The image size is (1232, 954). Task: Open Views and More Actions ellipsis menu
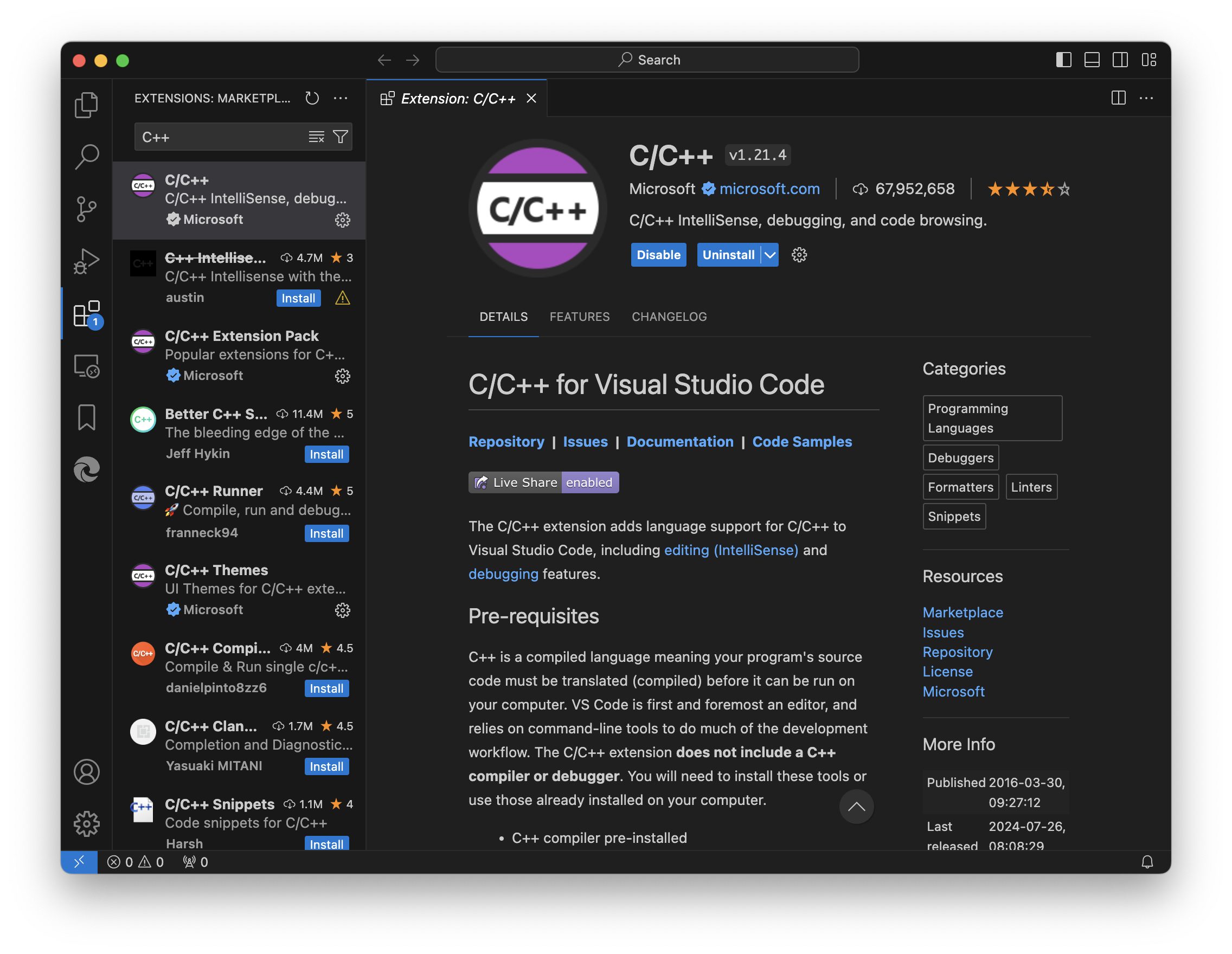click(x=340, y=98)
